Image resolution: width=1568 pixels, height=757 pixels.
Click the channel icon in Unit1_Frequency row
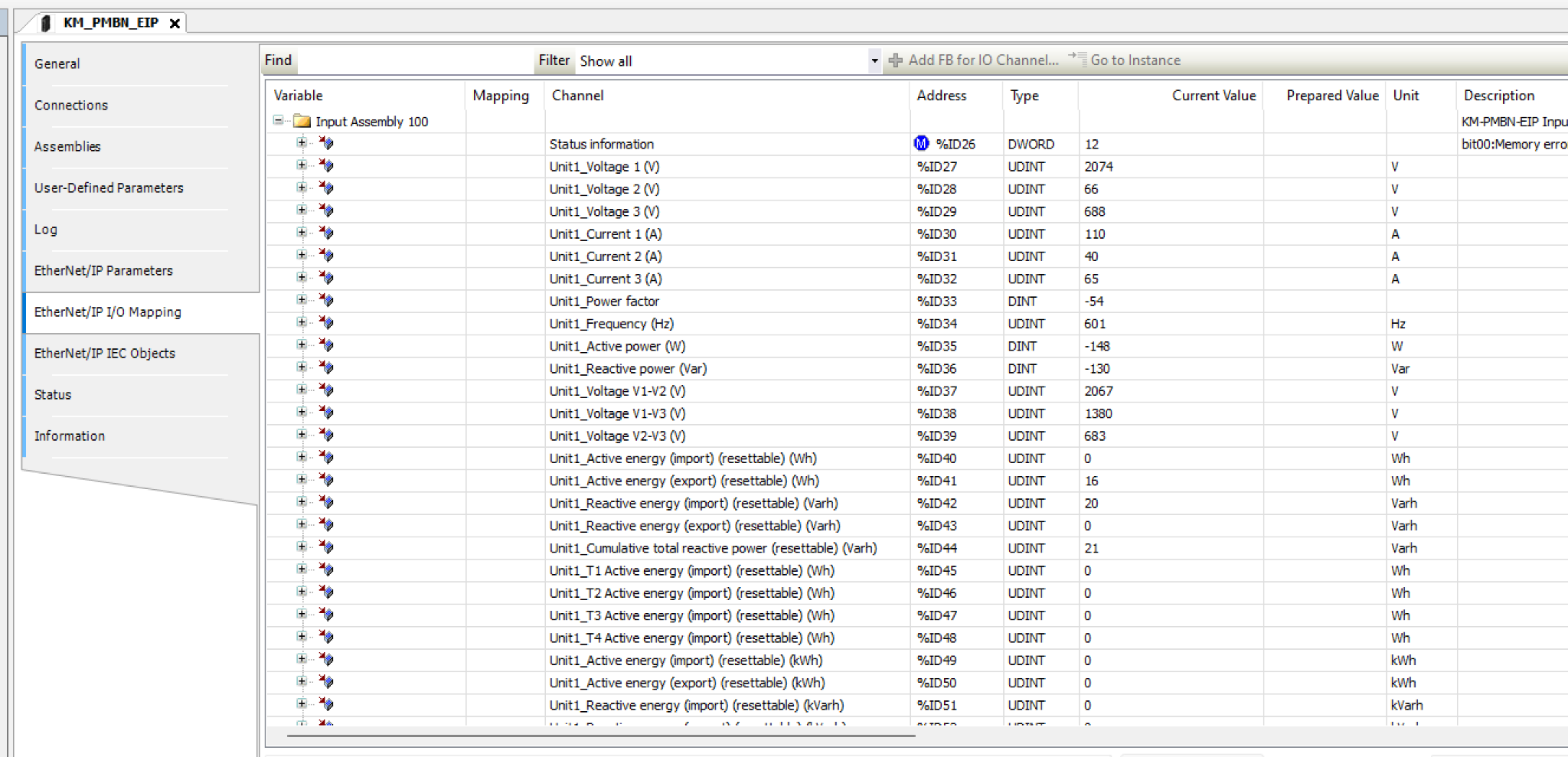tap(327, 323)
